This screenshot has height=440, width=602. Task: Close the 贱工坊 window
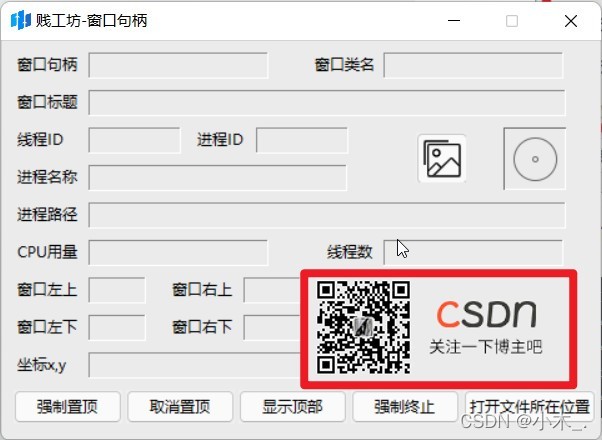click(x=570, y=20)
